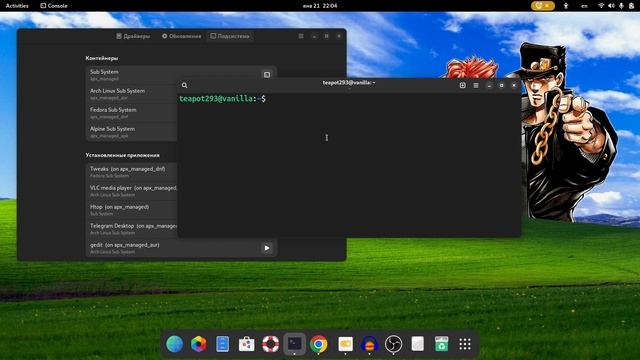This screenshot has width=640, height=360.
Task: Open the clock and calendar in top bar
Action: tap(320, 6)
